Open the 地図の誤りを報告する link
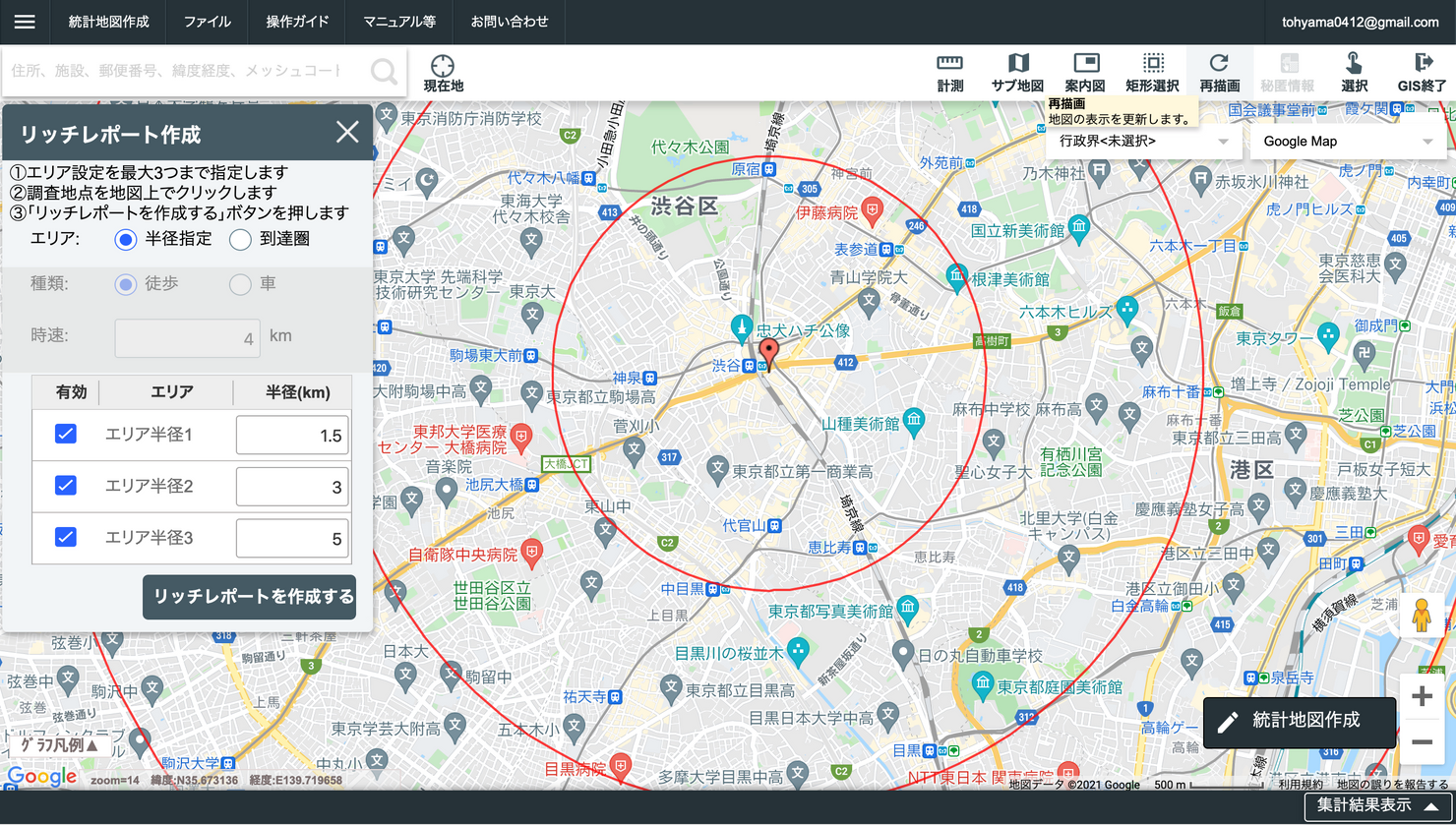1456x825 pixels. coord(1392,784)
